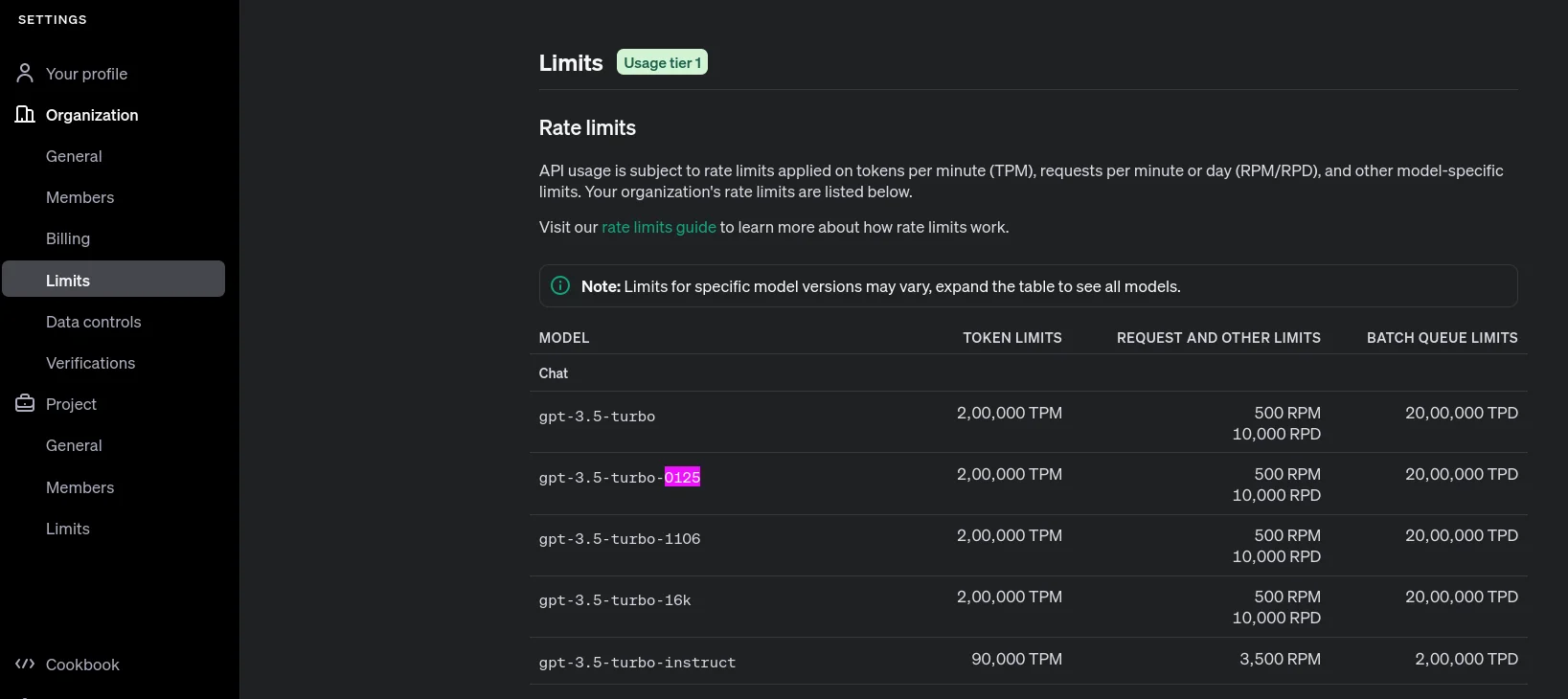Click REQUEST AND OTHER LIMITS header

(x=1218, y=338)
